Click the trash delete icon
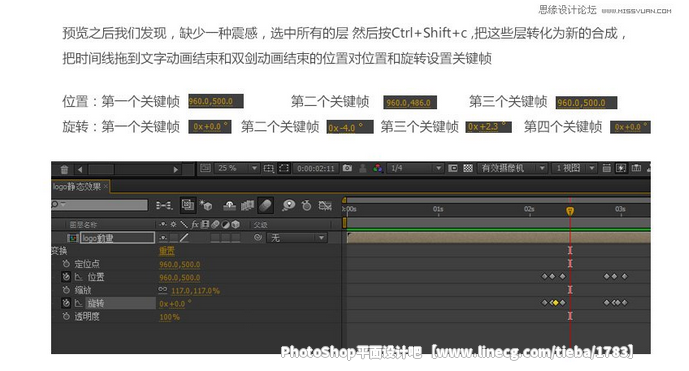 (64, 169)
